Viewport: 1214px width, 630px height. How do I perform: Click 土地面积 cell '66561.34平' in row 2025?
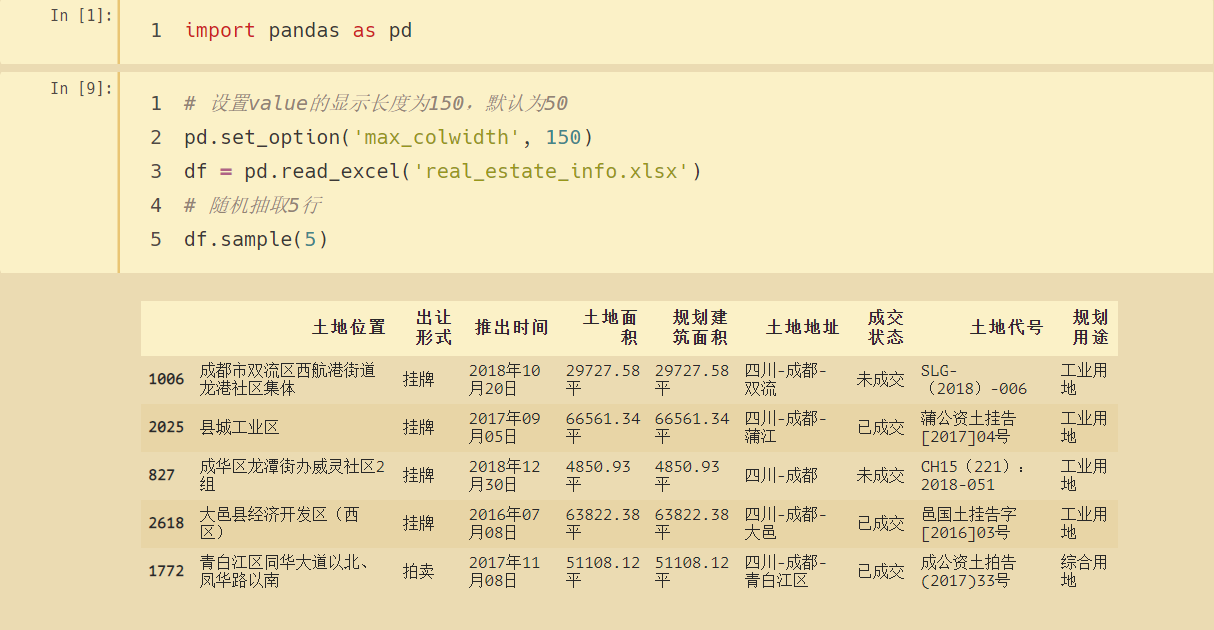click(603, 427)
